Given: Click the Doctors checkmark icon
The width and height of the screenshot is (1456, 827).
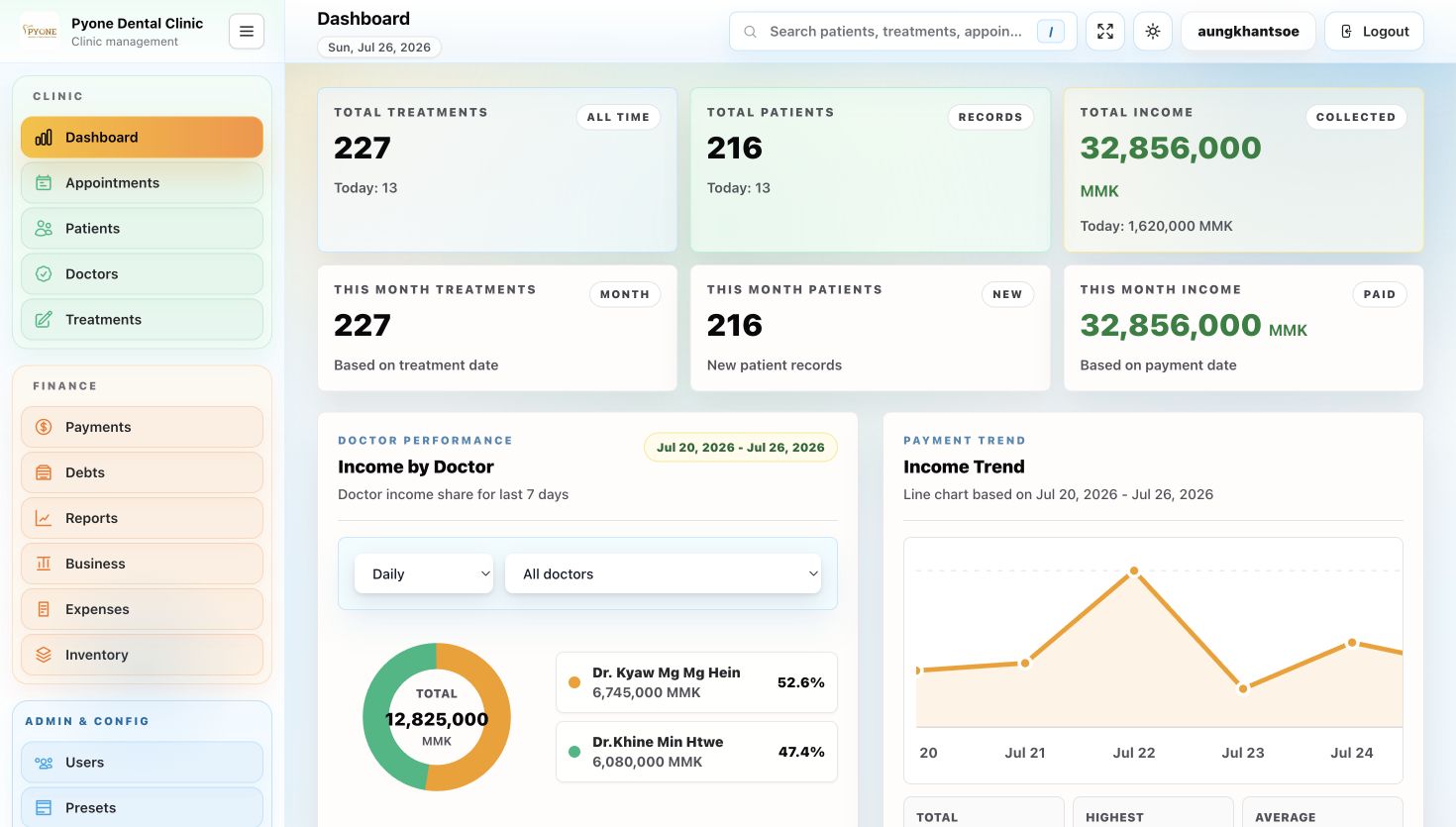Looking at the screenshot, I should point(44,274).
